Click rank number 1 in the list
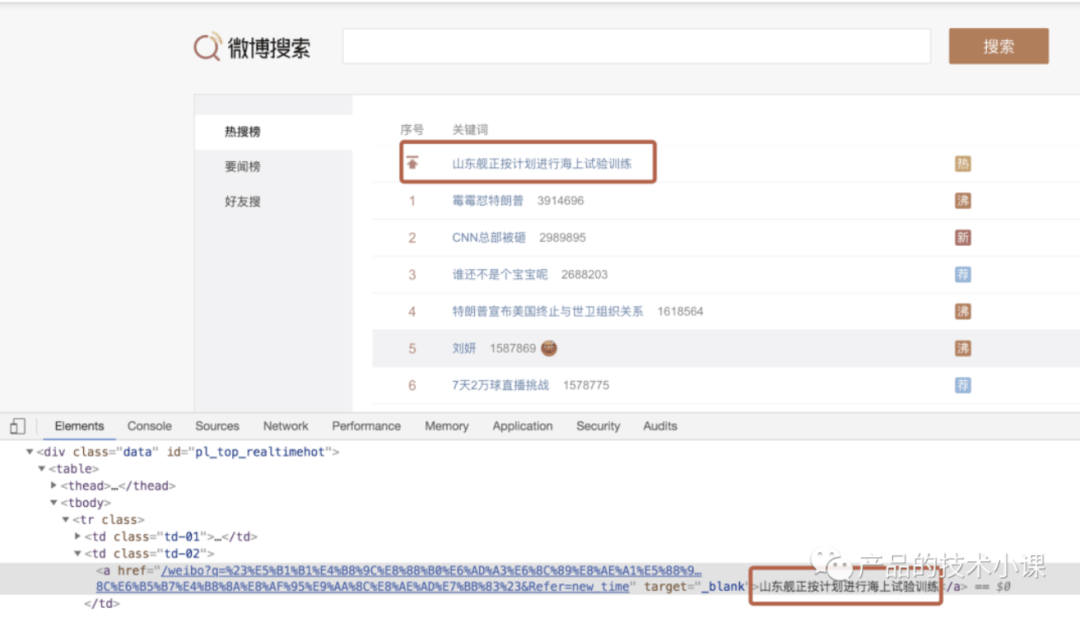Viewport: 1080px width, 627px height. coord(412,201)
